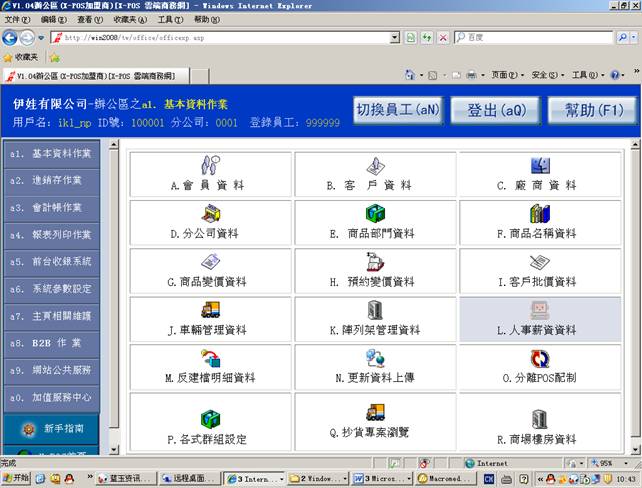Open A.會員資料 member data icon

(x=210, y=166)
